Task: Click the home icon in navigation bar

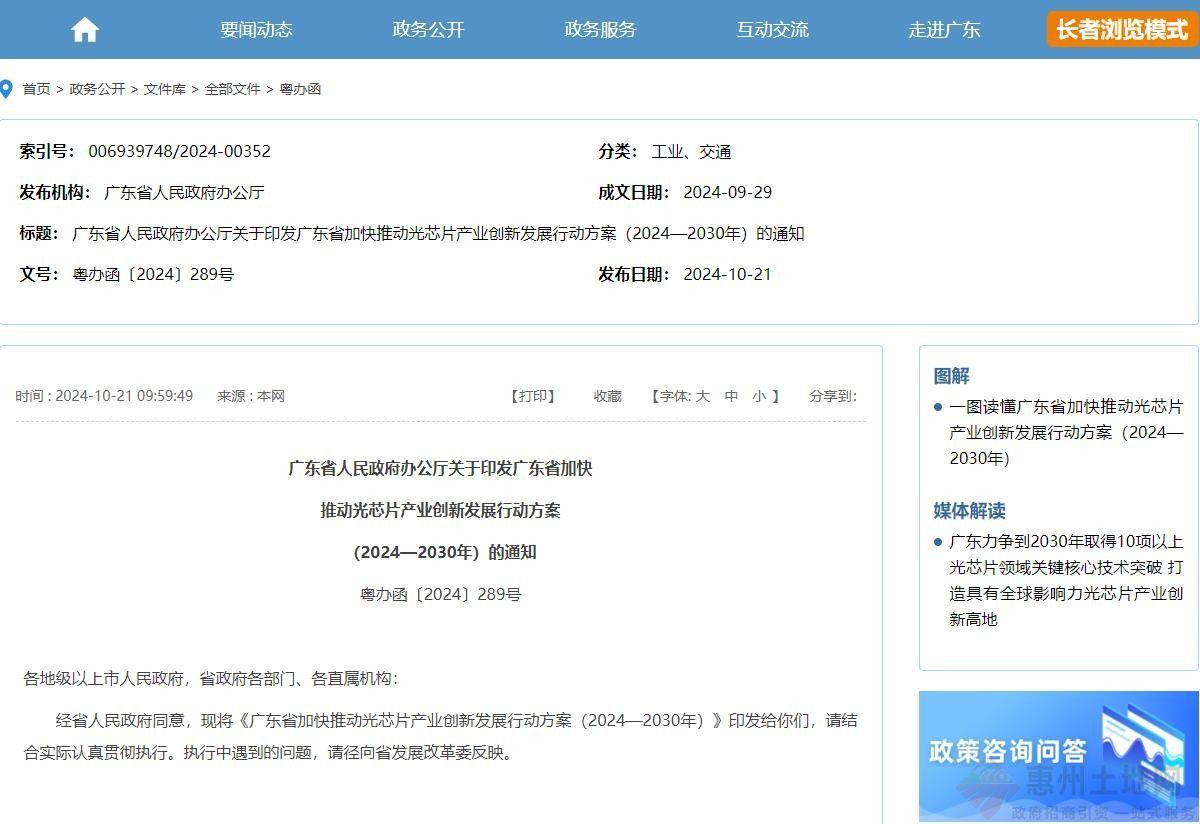Action: pos(85,30)
